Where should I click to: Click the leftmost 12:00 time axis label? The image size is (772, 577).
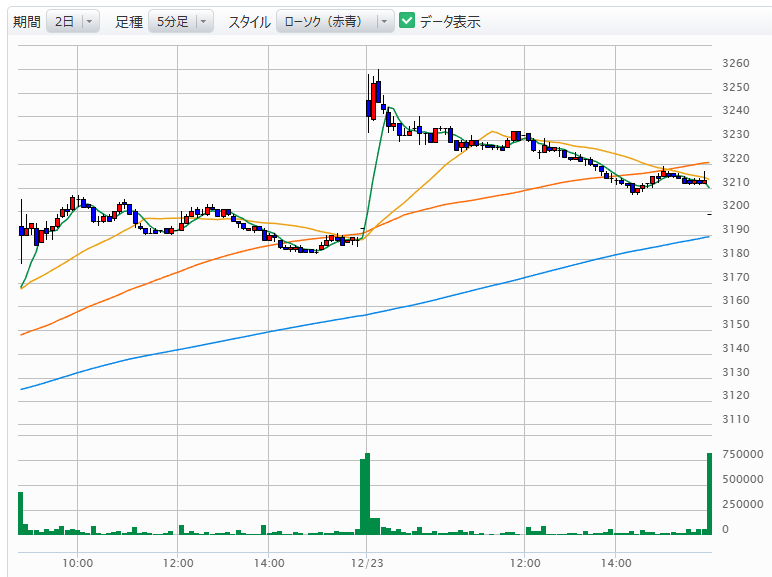[177, 563]
